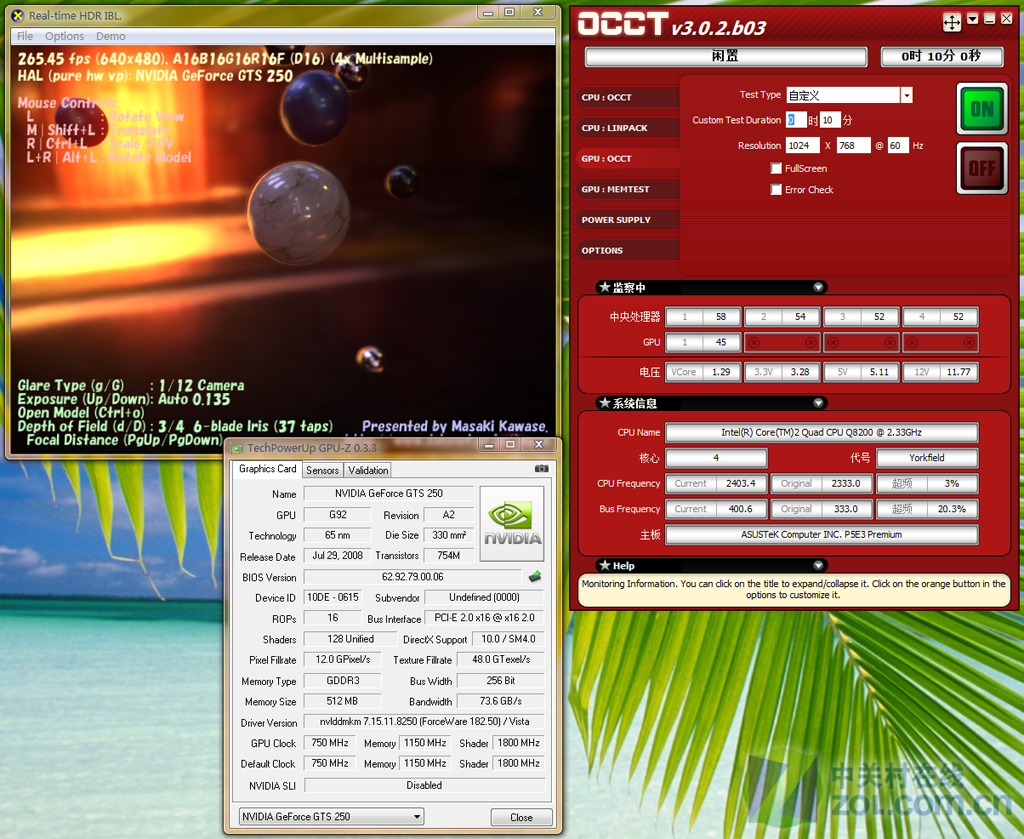Click the resolution height field 768
The width and height of the screenshot is (1024, 839).
coord(853,146)
